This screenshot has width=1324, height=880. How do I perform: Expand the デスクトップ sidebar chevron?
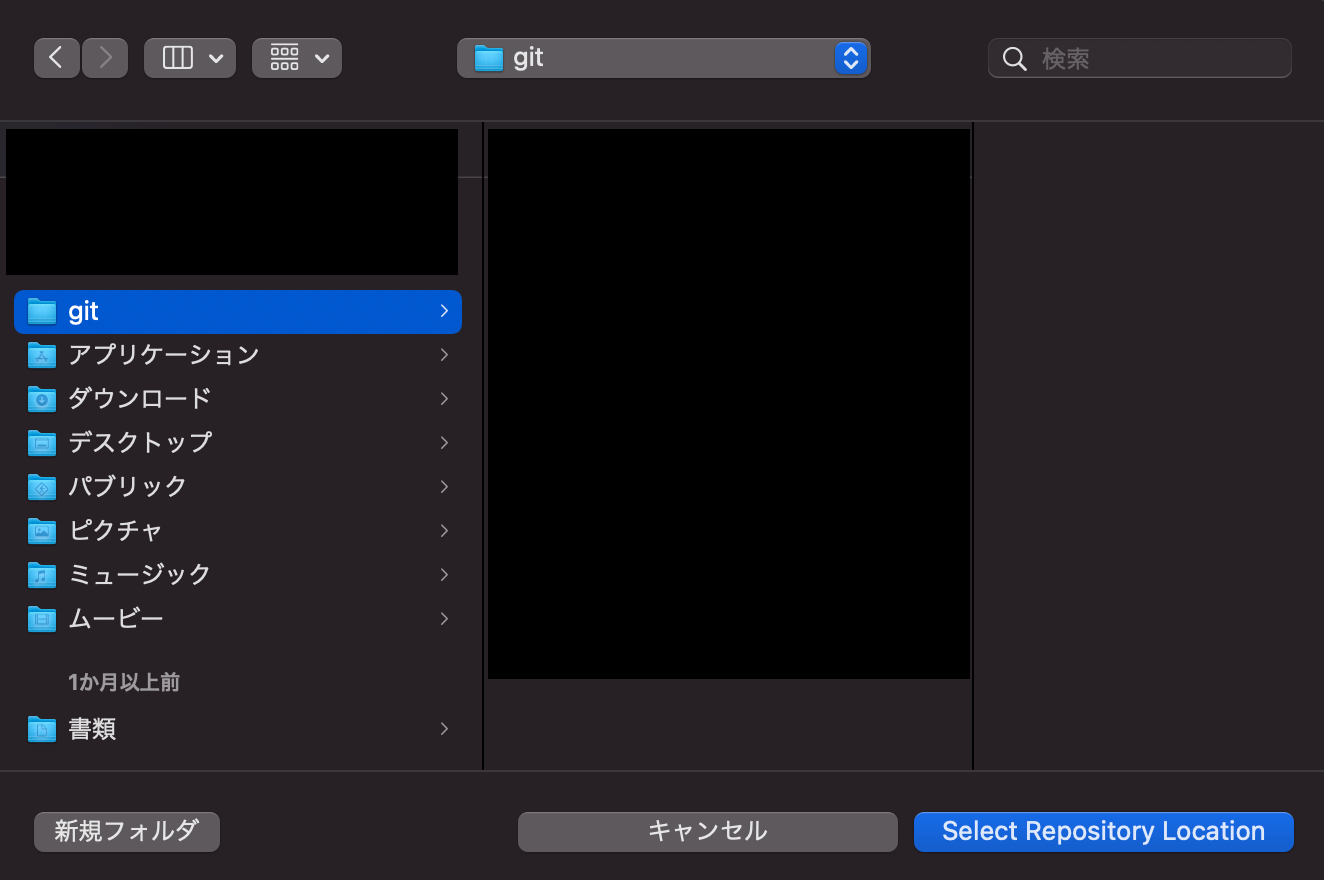click(x=444, y=443)
